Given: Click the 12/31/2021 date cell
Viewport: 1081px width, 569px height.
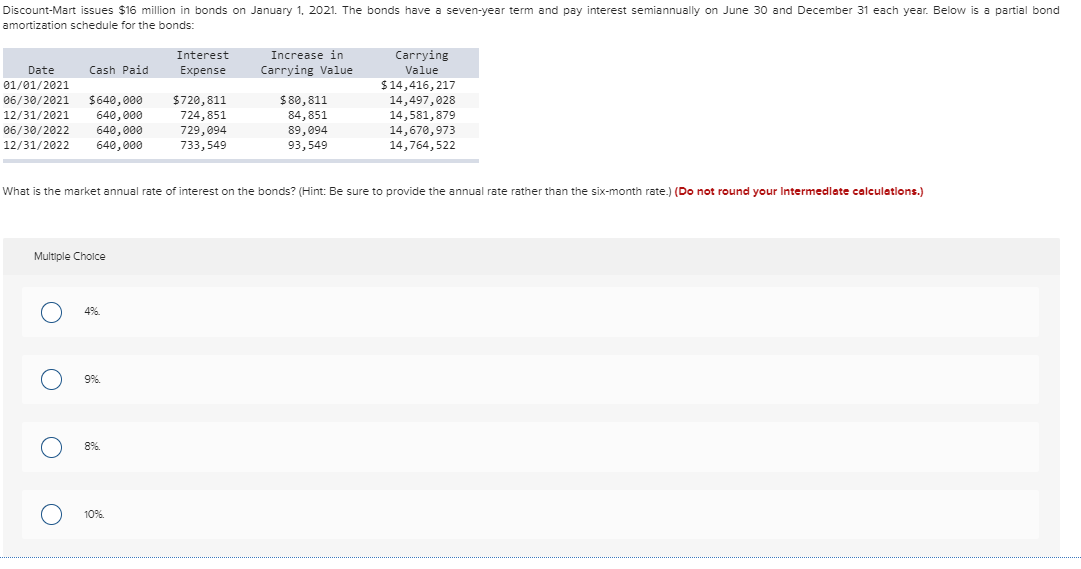Looking at the screenshot, I should 36,115.
